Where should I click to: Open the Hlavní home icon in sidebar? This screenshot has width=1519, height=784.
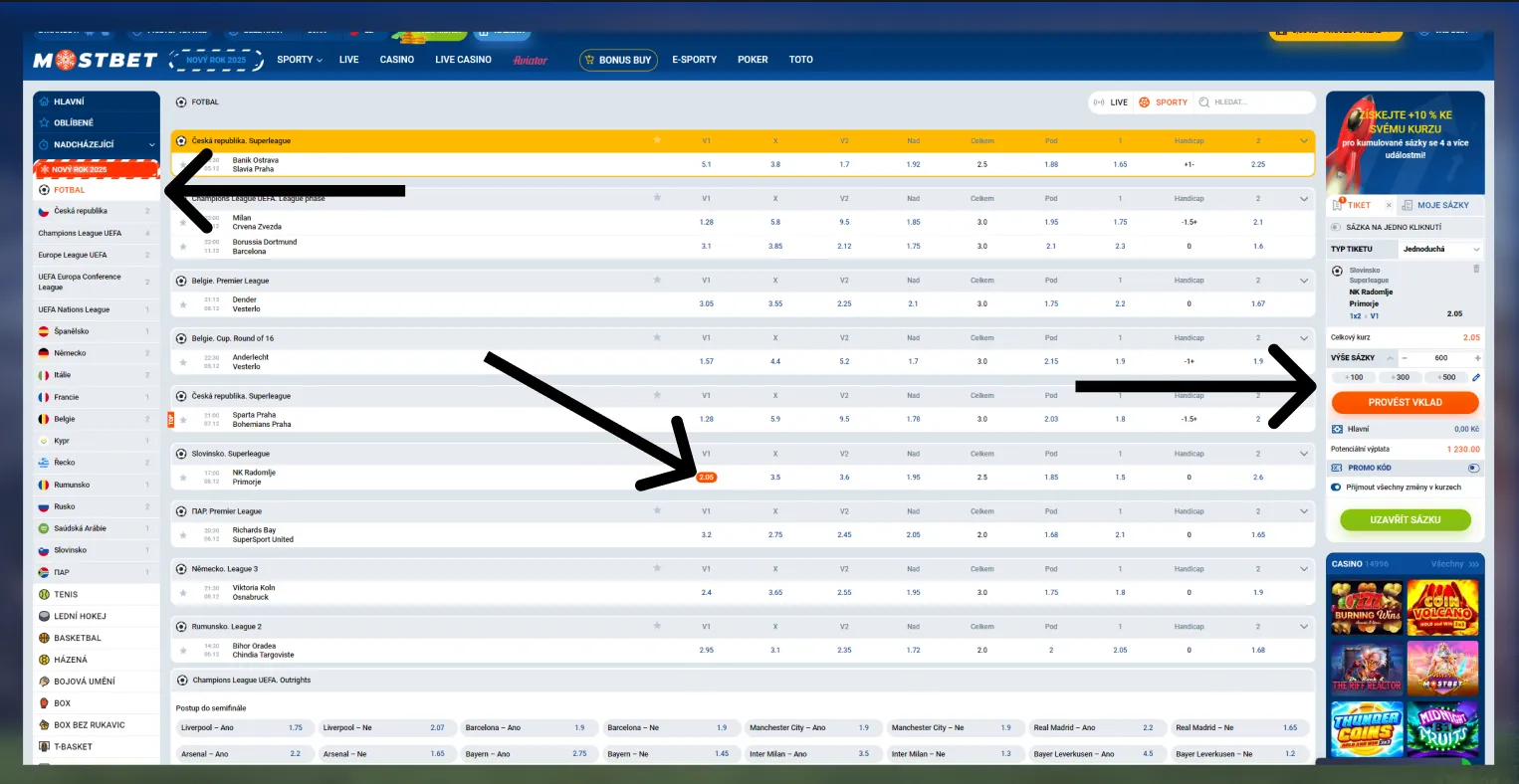tap(44, 101)
